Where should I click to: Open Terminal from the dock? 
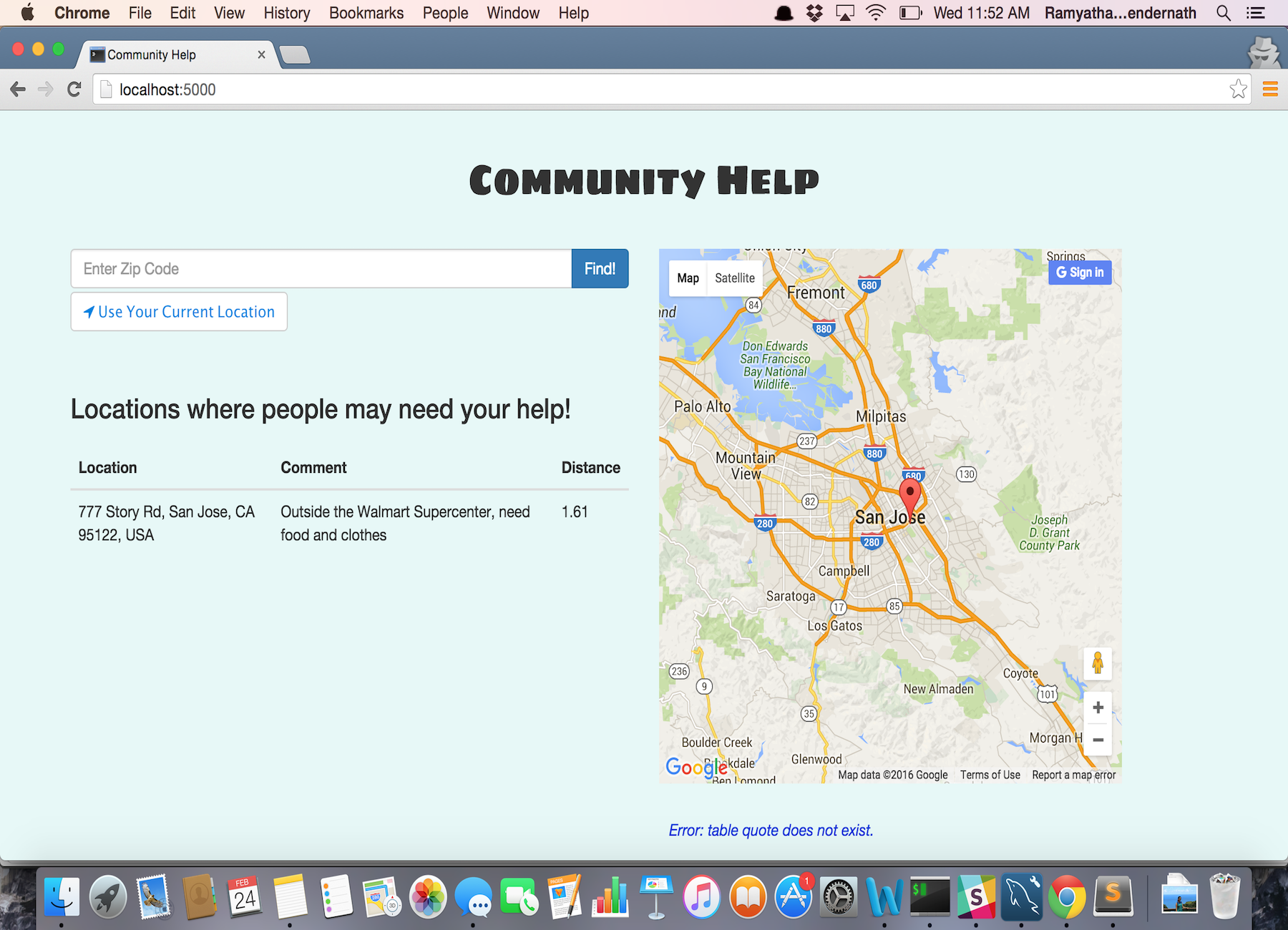[x=930, y=896]
